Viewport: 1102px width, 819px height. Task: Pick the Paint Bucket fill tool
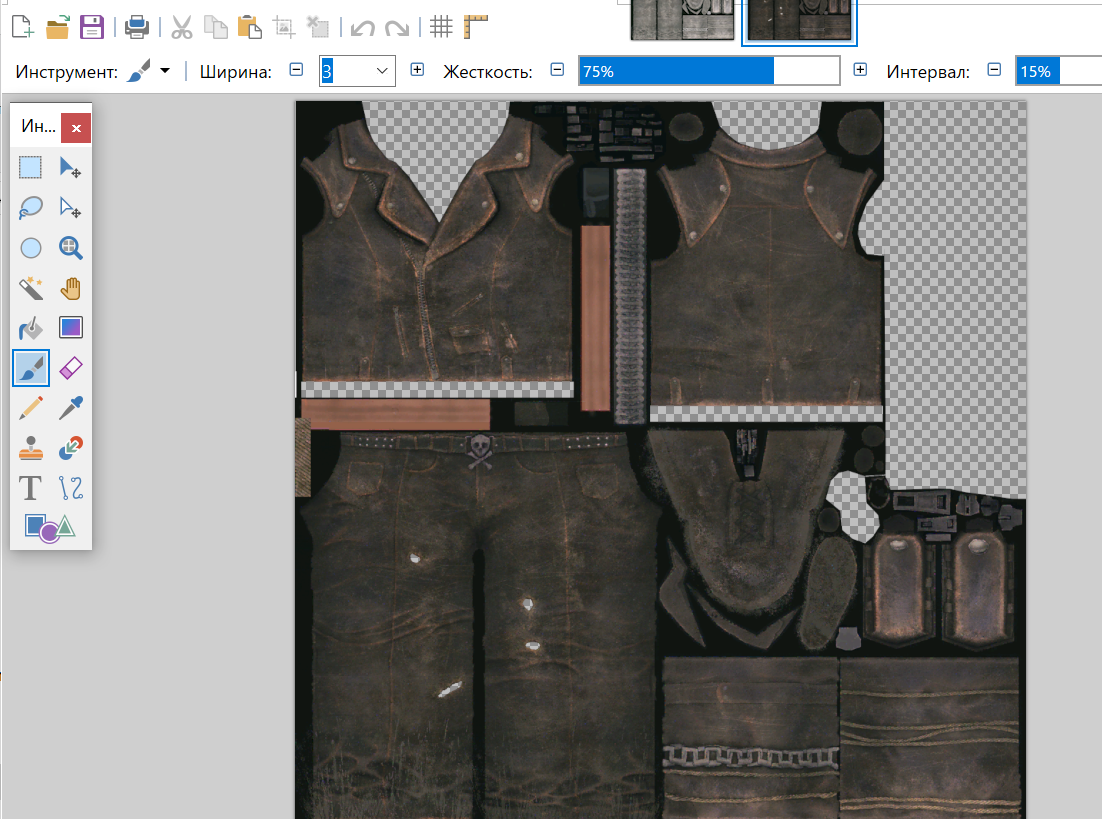pyautogui.click(x=31, y=328)
